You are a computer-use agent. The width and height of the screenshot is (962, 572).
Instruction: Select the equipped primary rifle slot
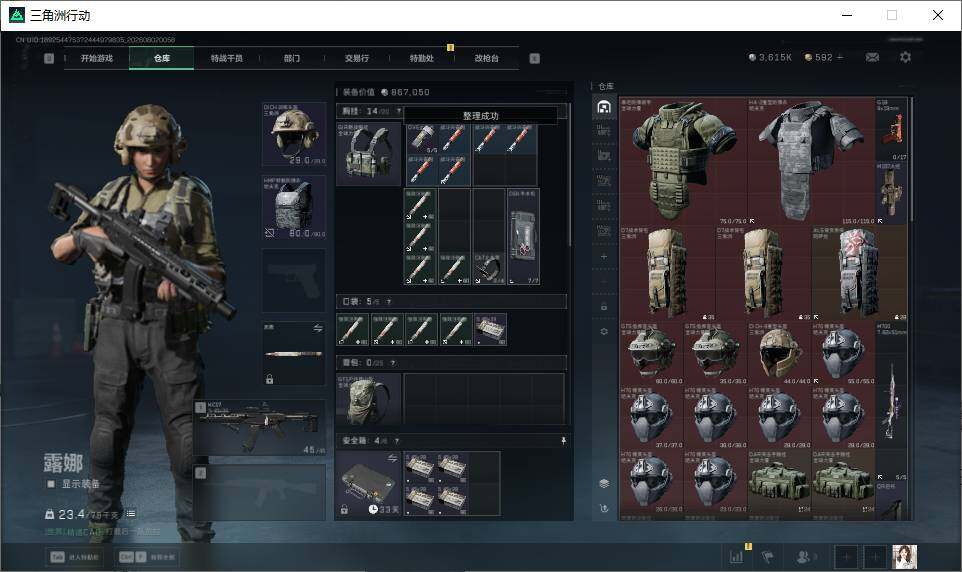click(260, 428)
